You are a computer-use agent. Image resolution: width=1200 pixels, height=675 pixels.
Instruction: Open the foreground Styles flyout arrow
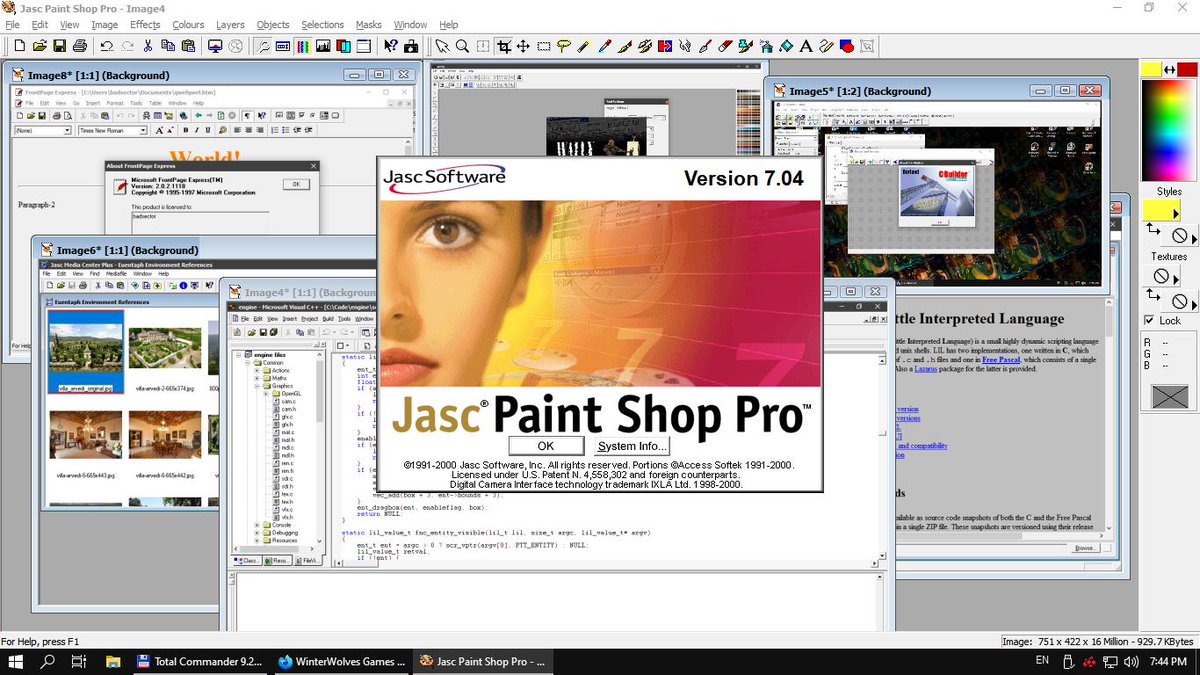[1176, 214]
